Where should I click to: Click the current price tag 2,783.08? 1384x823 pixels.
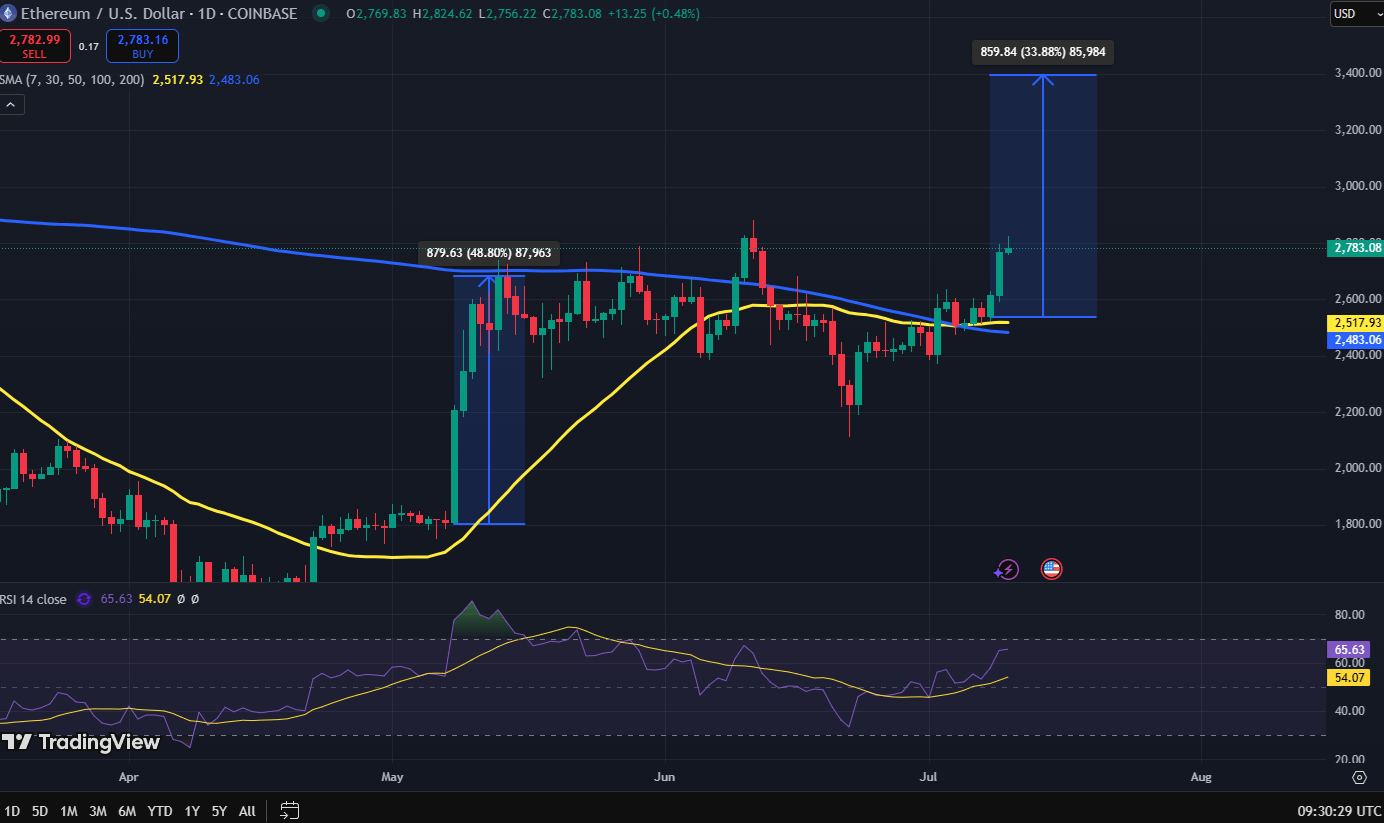pyautogui.click(x=1355, y=247)
